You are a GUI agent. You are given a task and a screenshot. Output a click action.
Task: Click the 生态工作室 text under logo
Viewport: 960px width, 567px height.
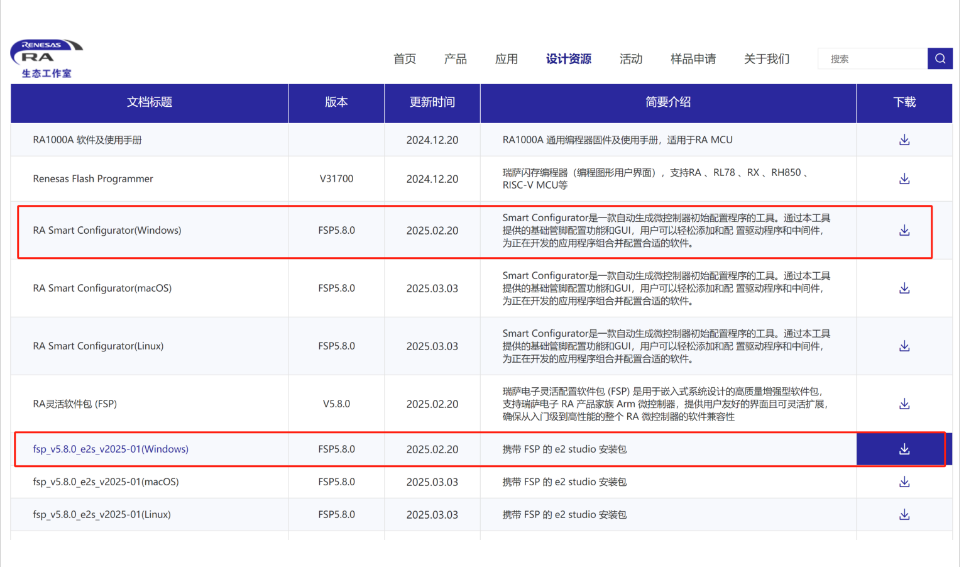pyautogui.click(x=47, y=73)
